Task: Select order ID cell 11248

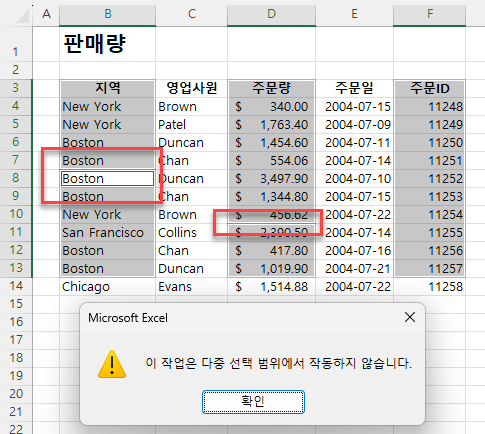Action: (430, 106)
